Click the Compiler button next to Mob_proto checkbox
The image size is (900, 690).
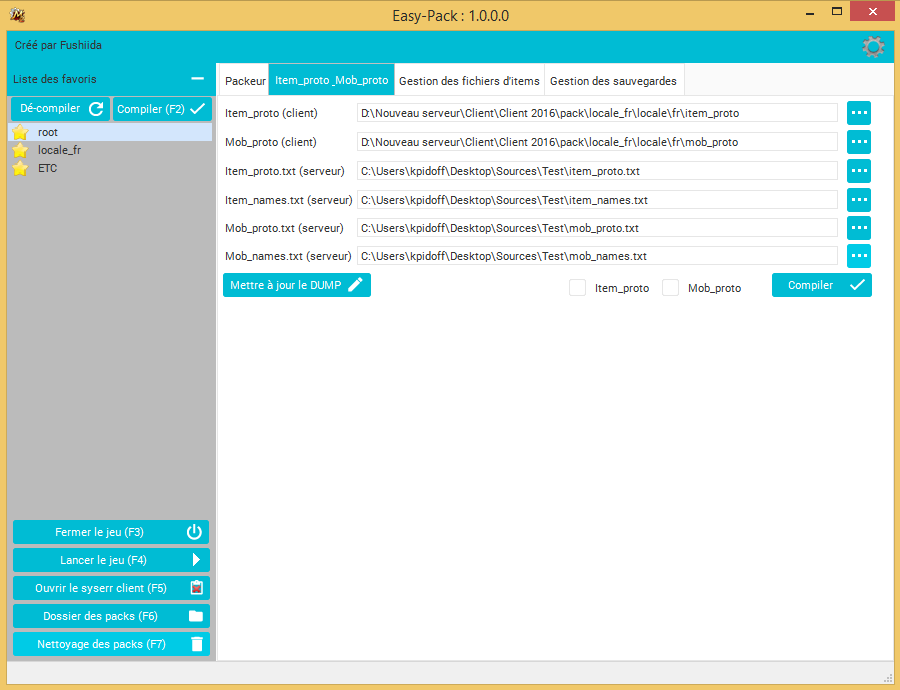coord(821,285)
